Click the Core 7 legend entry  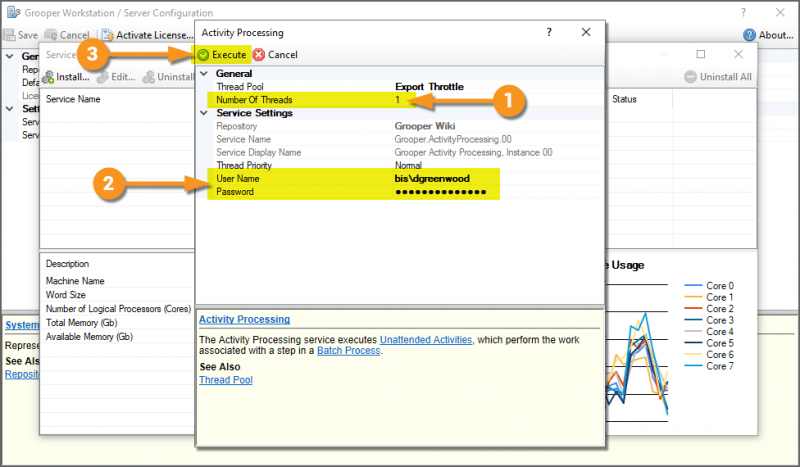[709, 366]
